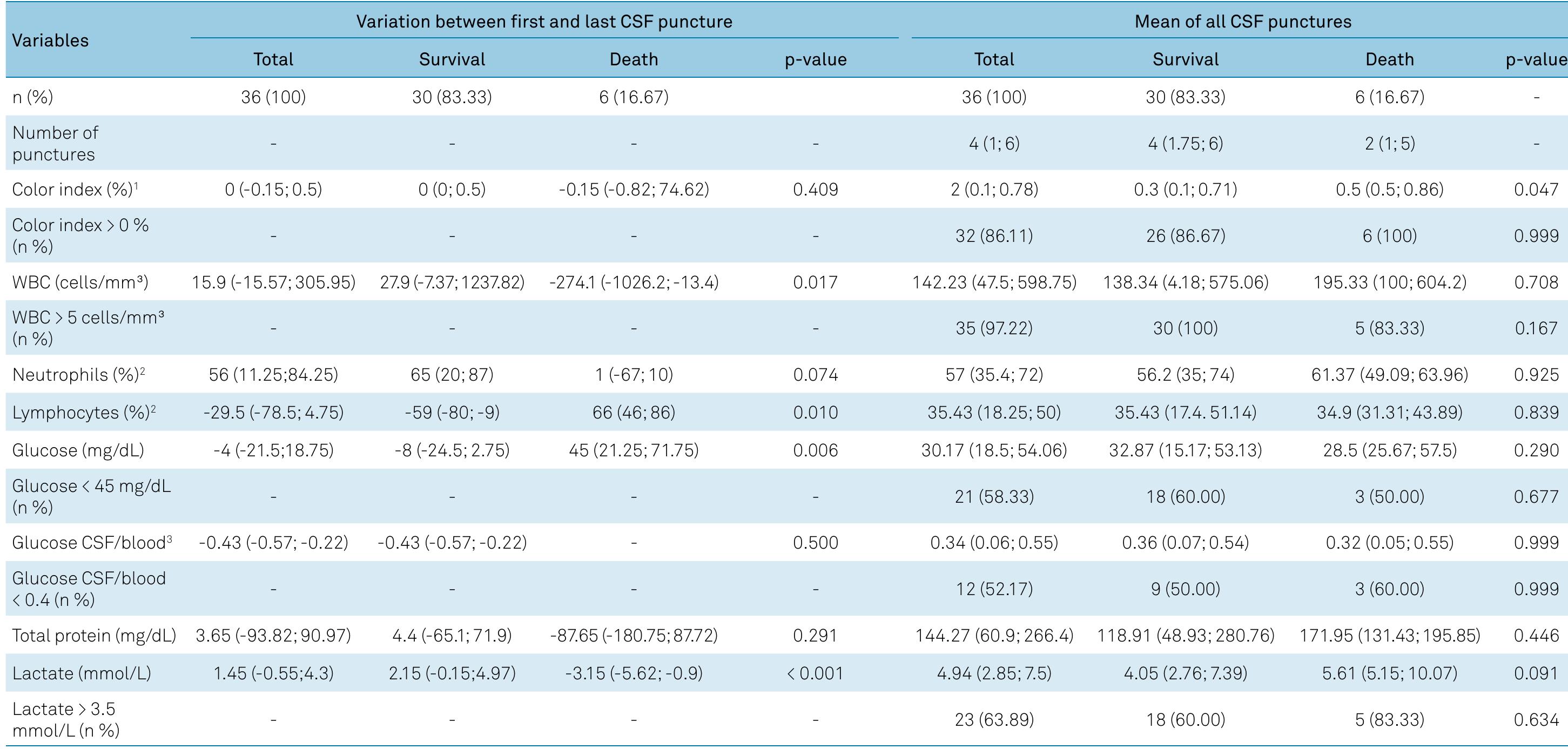Viewport: 1568px width, 749px height.
Task: Click the 0.047 color index p-value
Action: point(1536,190)
